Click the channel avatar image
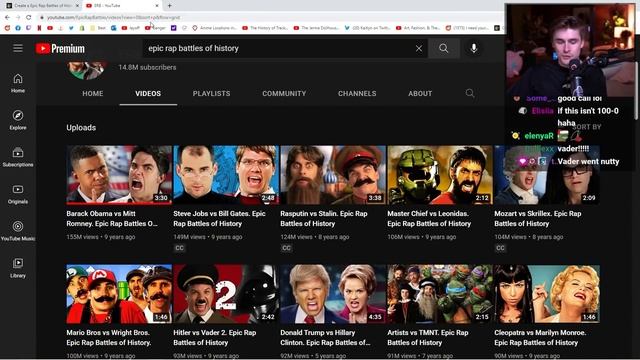This screenshot has height=360, width=640. 86,71
